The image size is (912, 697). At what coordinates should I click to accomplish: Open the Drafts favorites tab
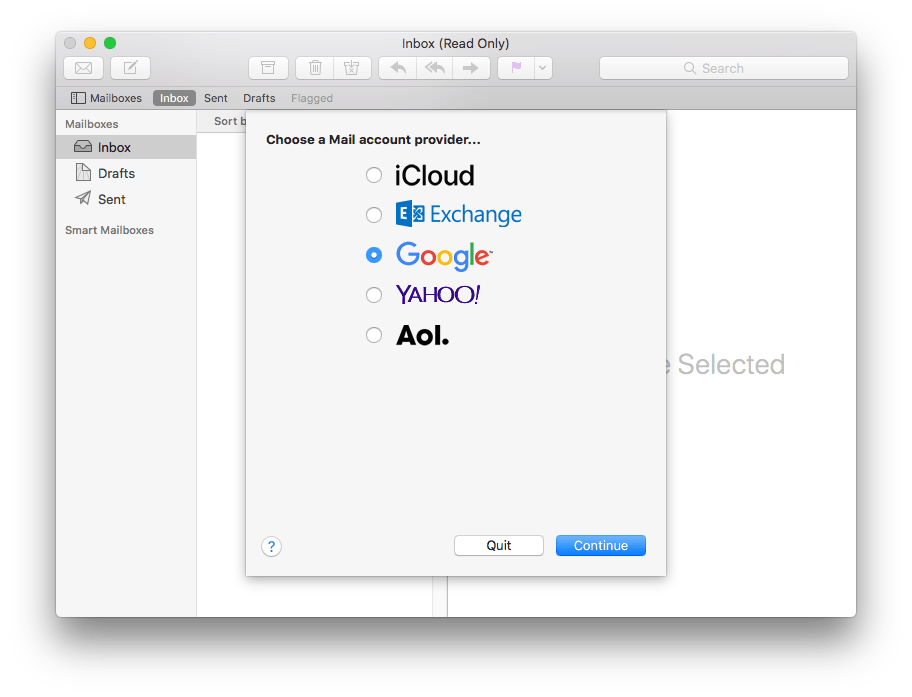point(259,98)
